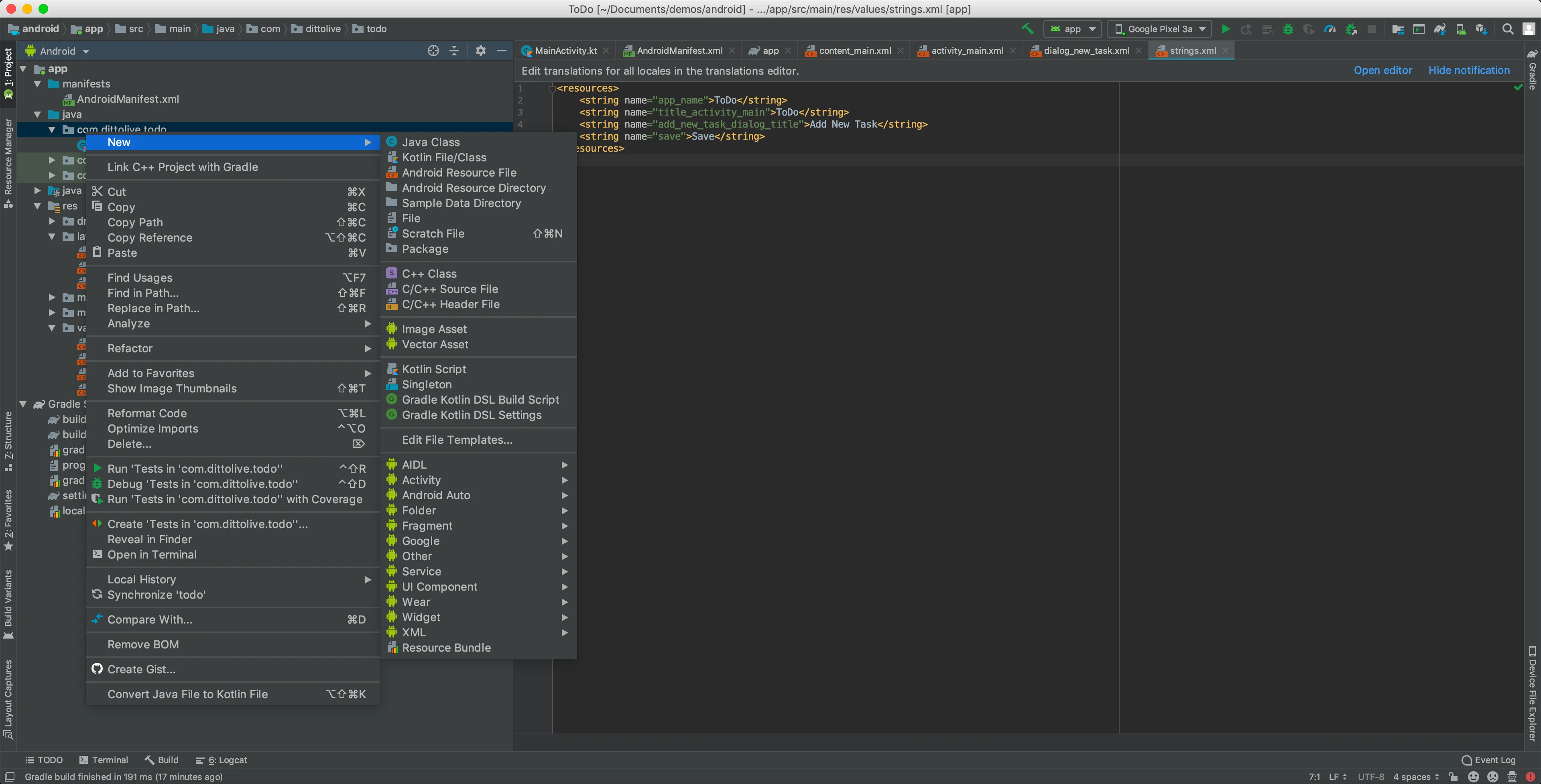Open Project panel settings gear
Image resolution: width=1541 pixels, height=784 pixels.
click(480, 51)
